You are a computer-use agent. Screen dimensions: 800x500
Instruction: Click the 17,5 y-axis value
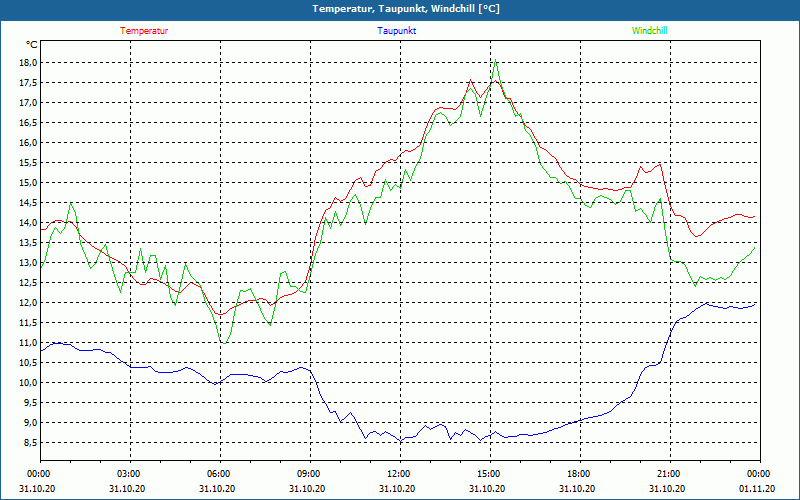pyautogui.click(x=29, y=83)
